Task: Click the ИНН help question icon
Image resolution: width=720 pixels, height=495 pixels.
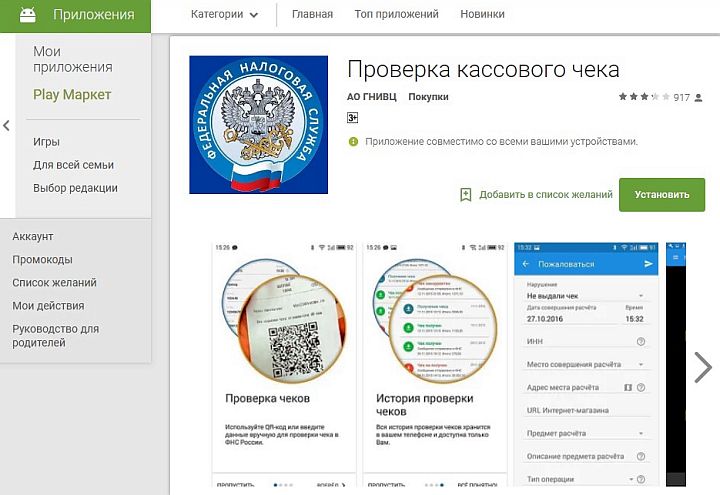Action: (641, 342)
